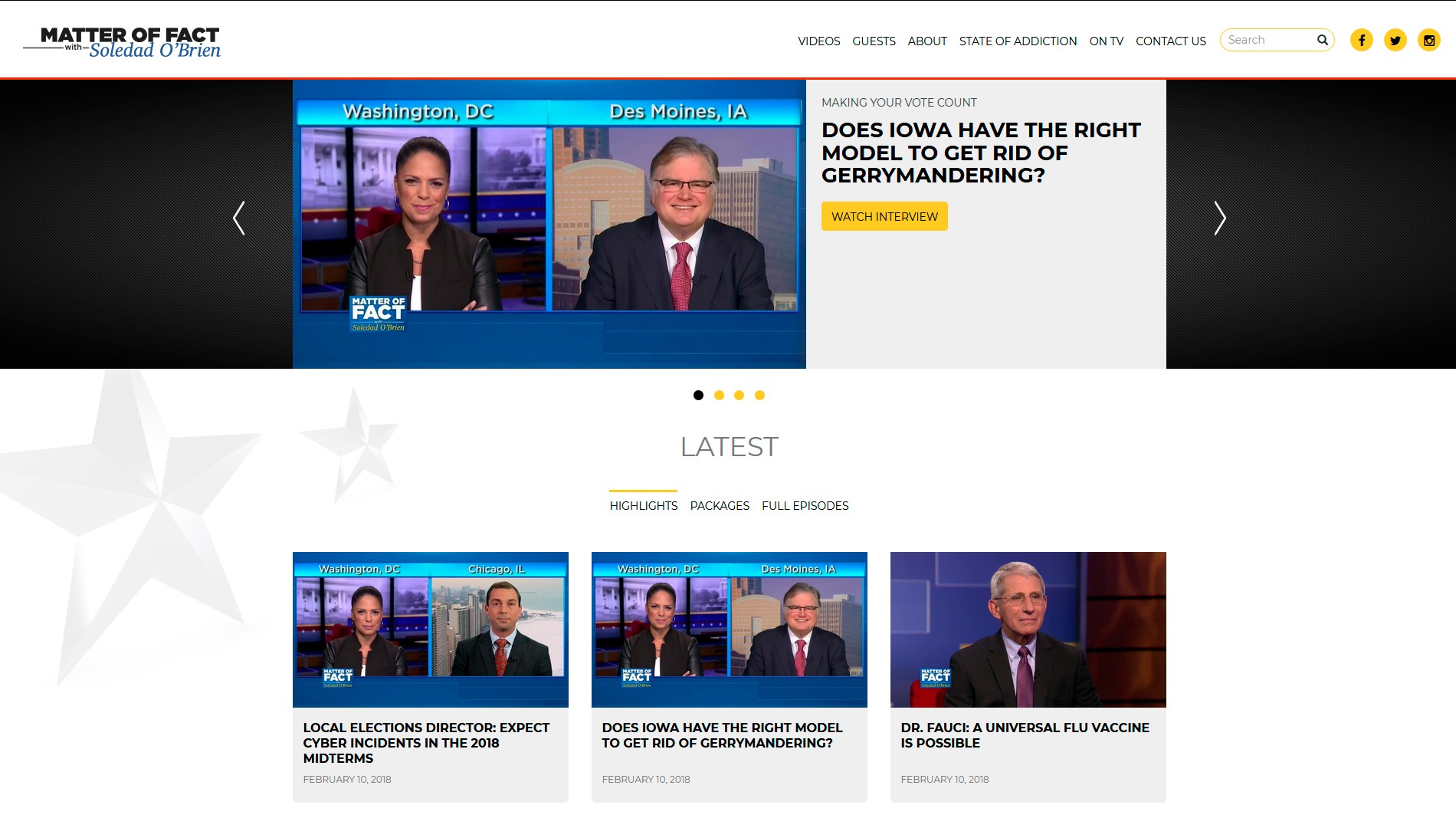Switch to the Full Episodes tab
The width and height of the screenshot is (1456, 828).
805,505
